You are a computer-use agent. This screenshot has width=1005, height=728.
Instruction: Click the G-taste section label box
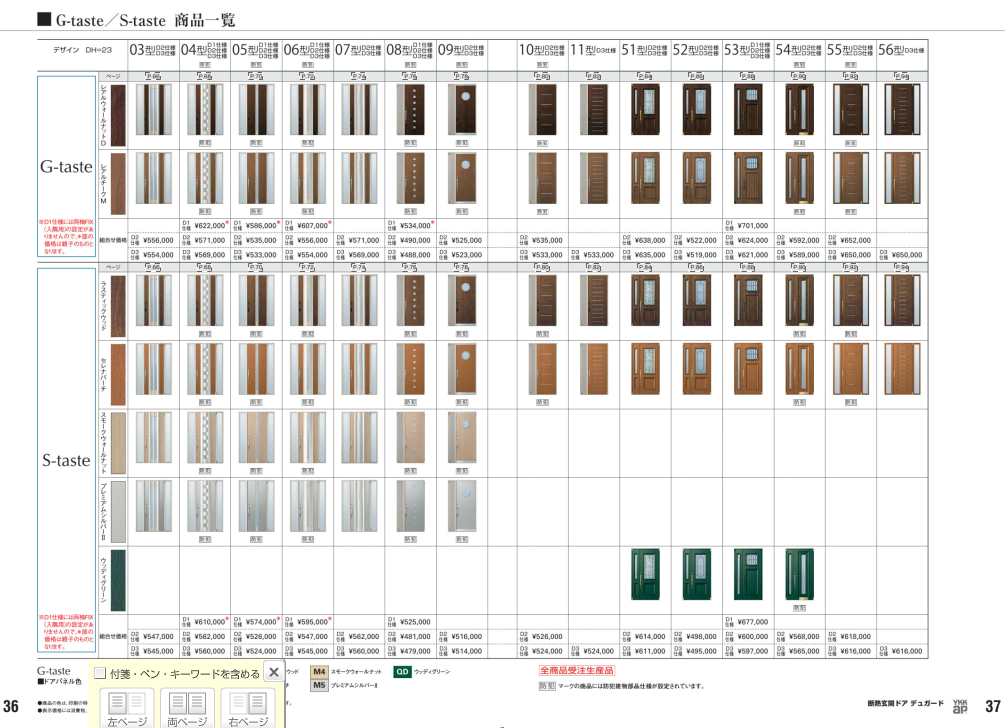67,167
